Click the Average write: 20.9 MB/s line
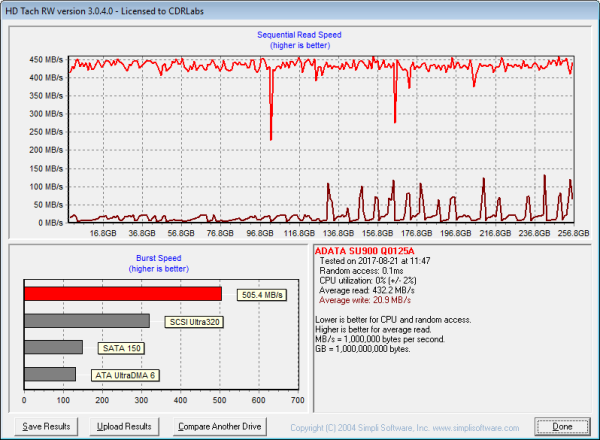 pos(365,300)
